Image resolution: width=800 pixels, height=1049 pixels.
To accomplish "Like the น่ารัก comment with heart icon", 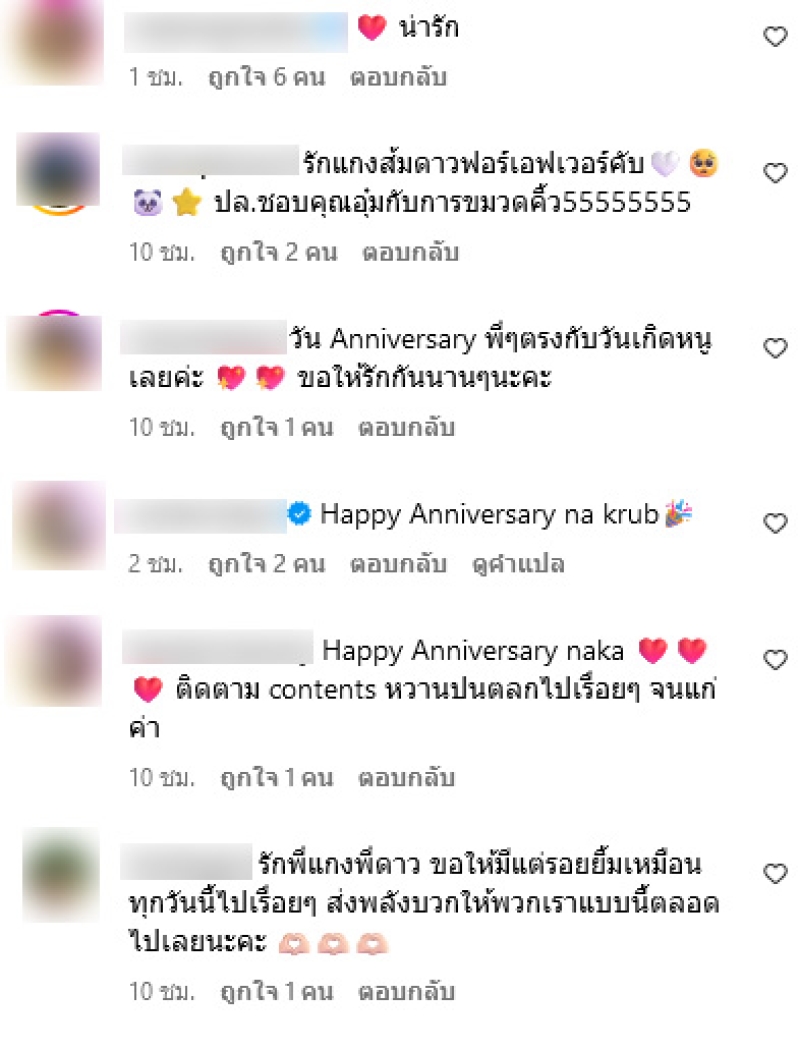I will click(775, 36).
